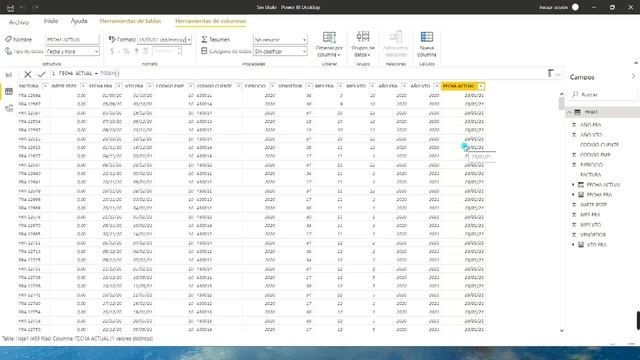Collapse the Hoja1 table in Campos
Viewport: 640px width, 360px height.
(569, 112)
